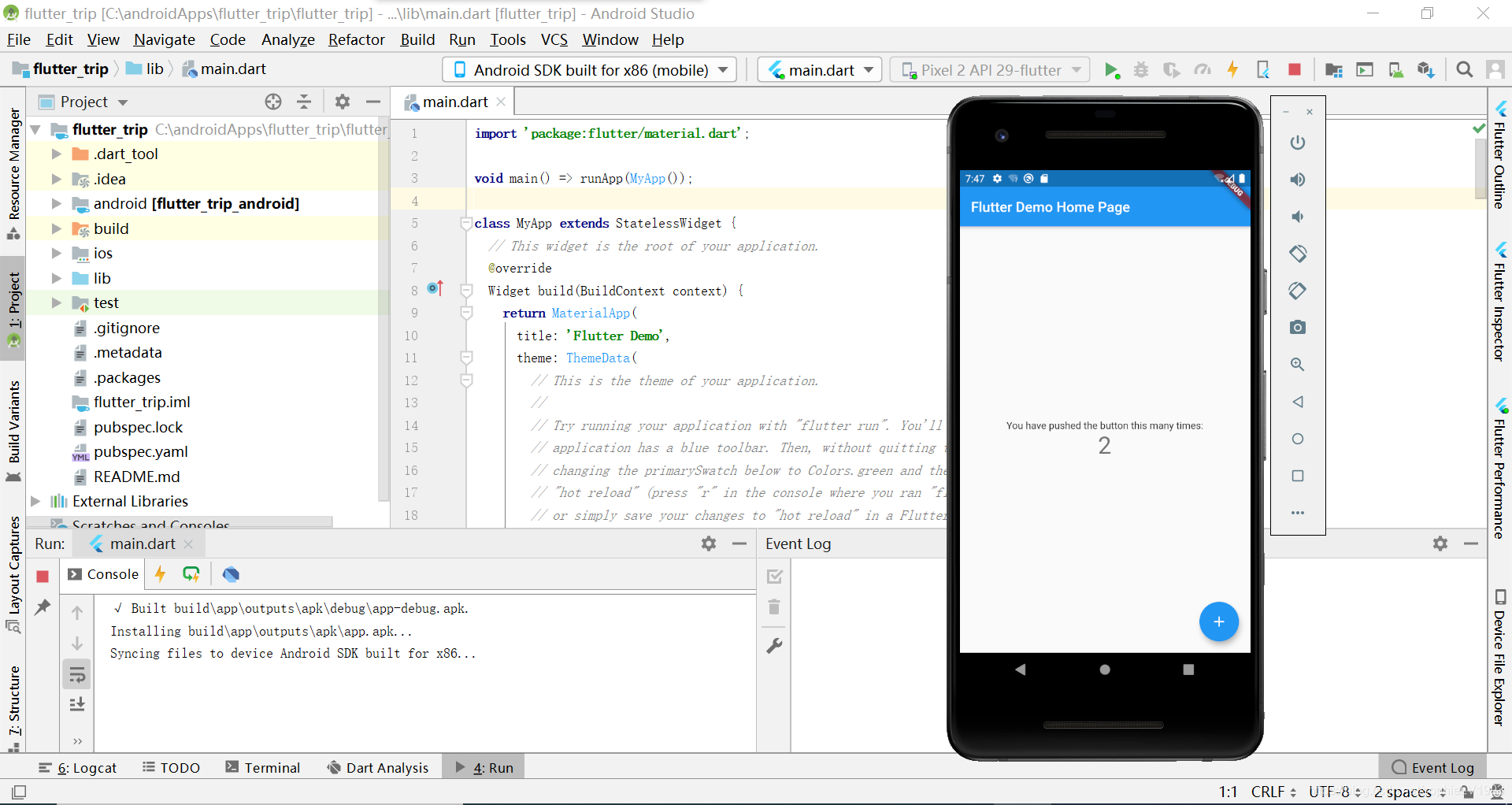Open Event Log settings wrench icon
The height and width of the screenshot is (805, 1512).
pos(774,646)
